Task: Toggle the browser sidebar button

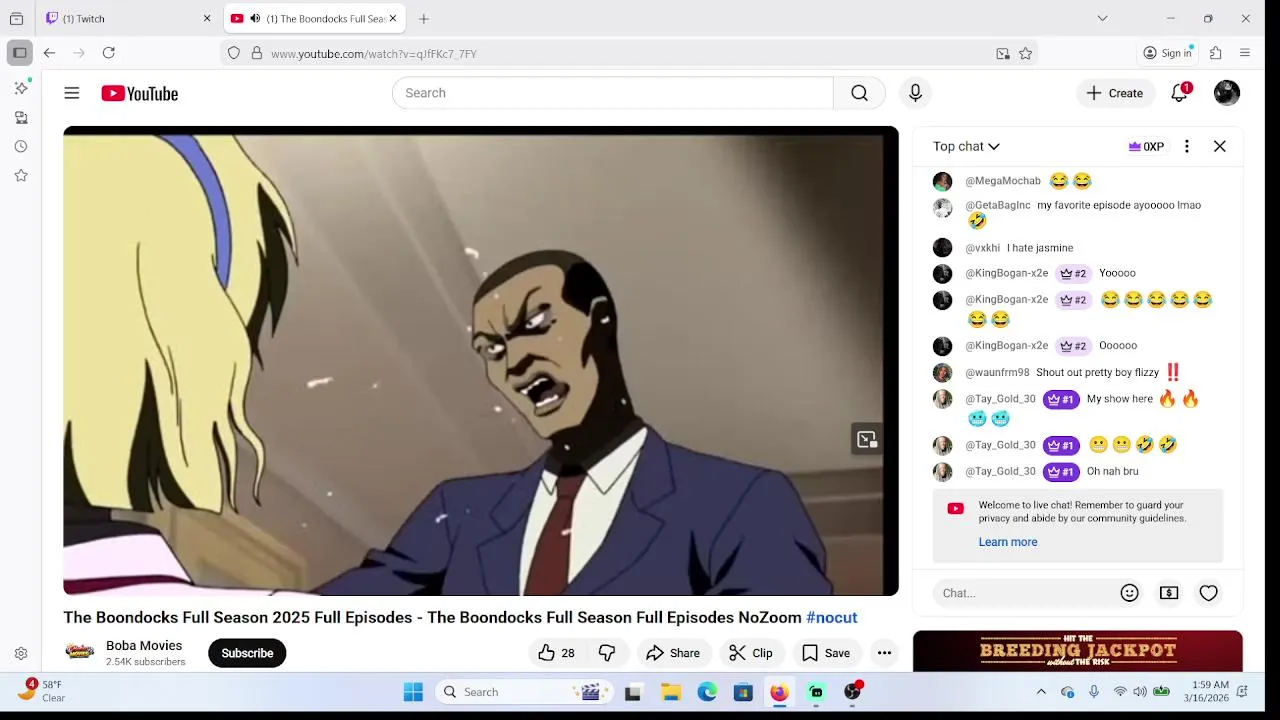Action: (x=19, y=53)
